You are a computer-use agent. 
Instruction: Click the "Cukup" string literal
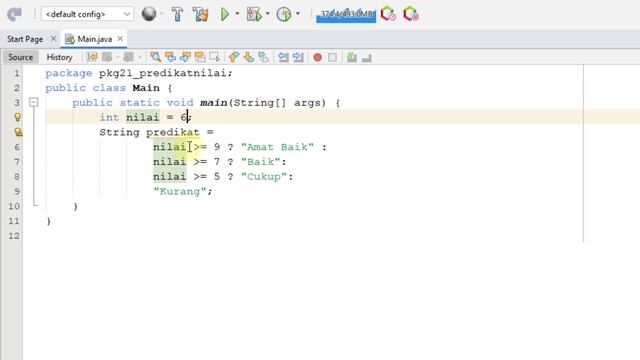point(264,176)
